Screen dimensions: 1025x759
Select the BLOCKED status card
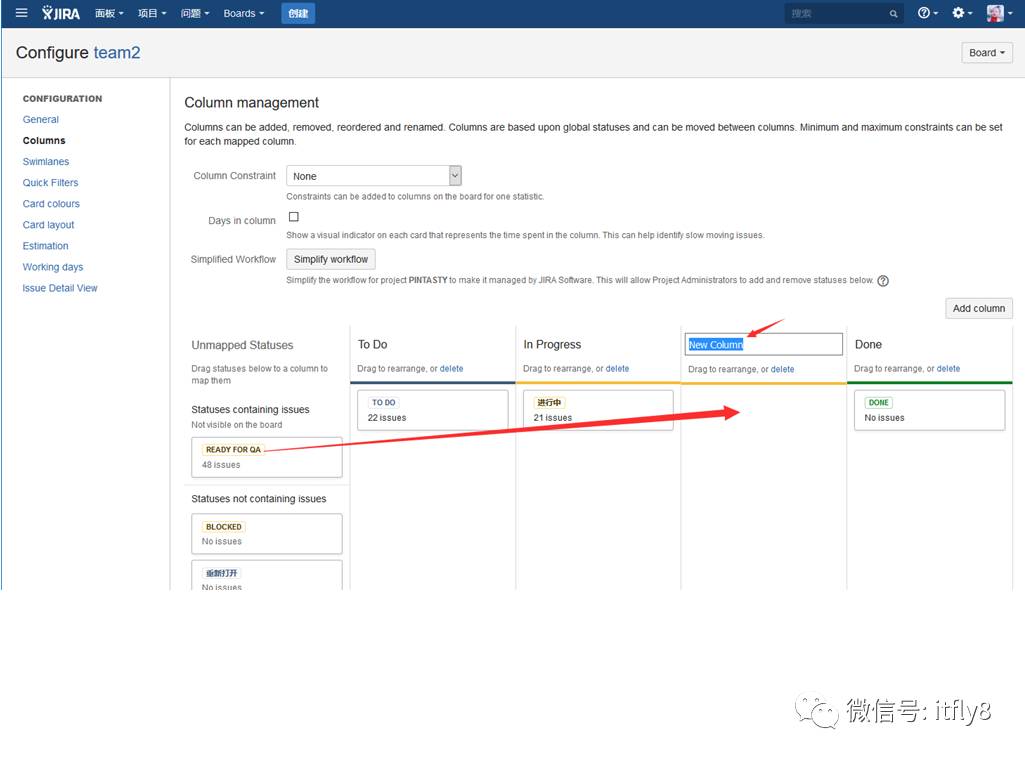click(x=267, y=534)
